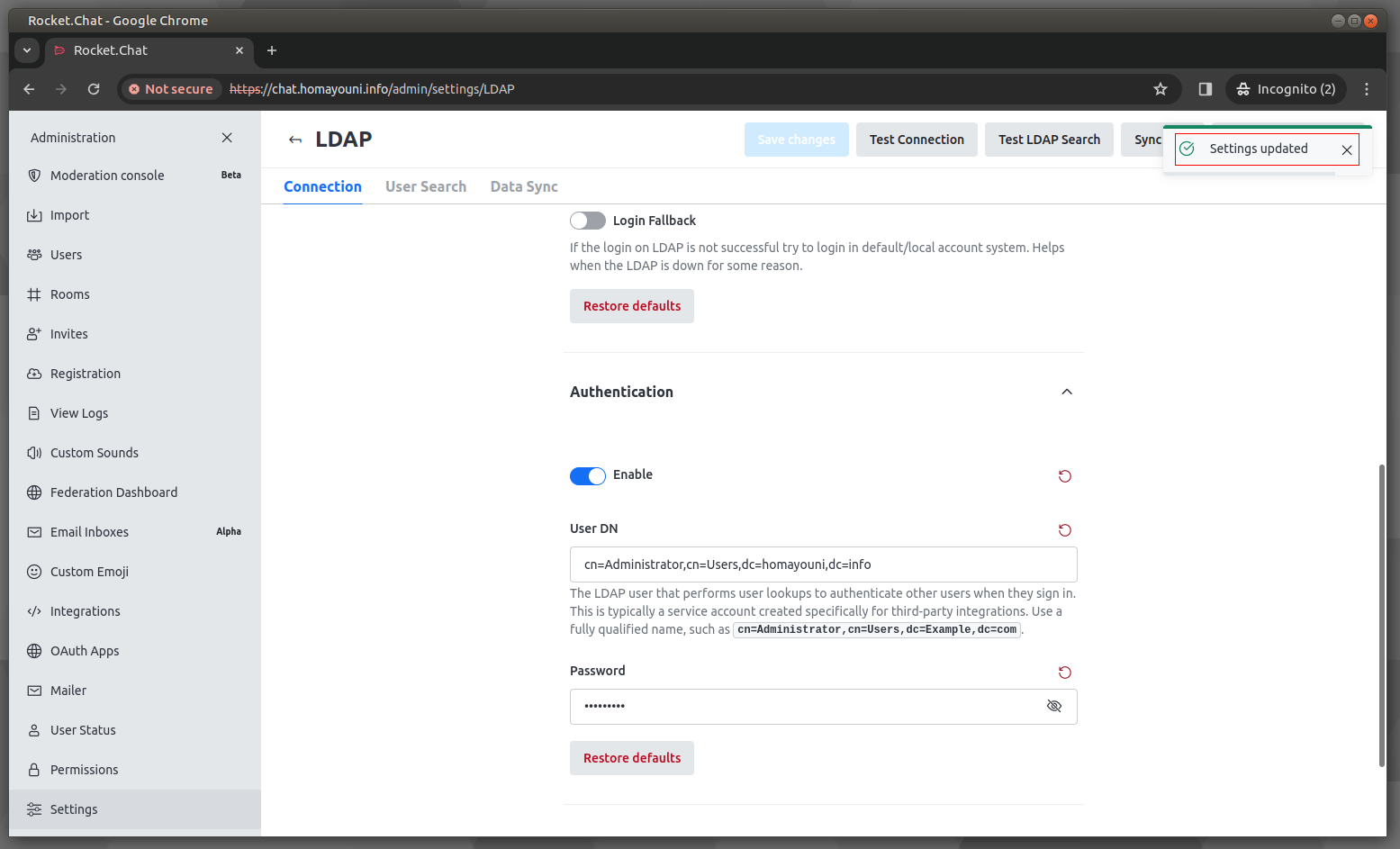Reset the User DN field to default
The width and height of the screenshot is (1400, 849).
pos(1065,530)
